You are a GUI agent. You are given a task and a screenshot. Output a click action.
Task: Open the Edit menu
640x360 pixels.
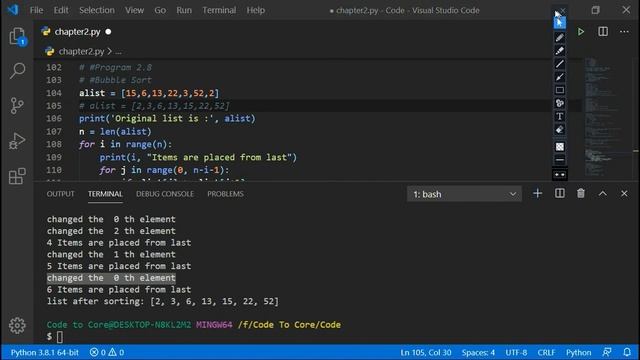61,10
